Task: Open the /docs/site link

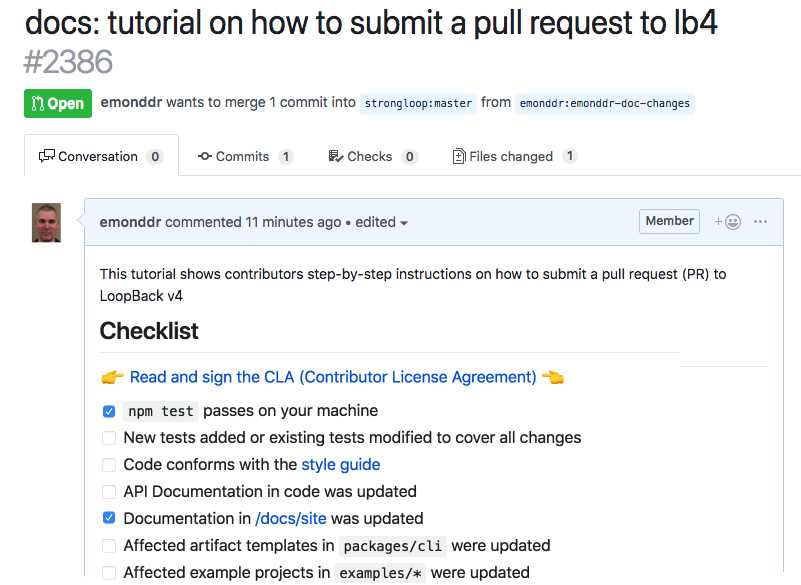Action: coord(291,519)
